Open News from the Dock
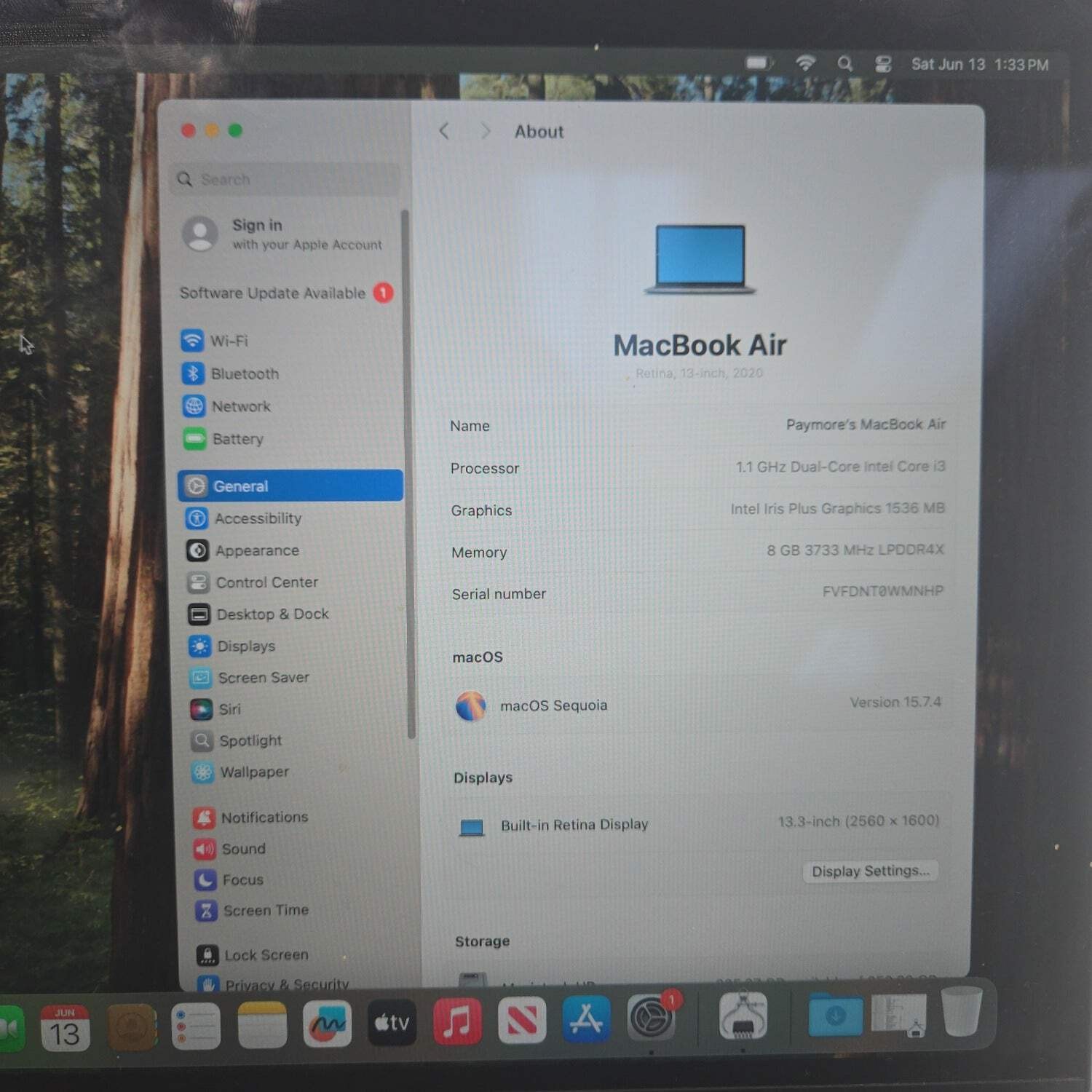Image resolution: width=1092 pixels, height=1092 pixels. (x=522, y=1020)
